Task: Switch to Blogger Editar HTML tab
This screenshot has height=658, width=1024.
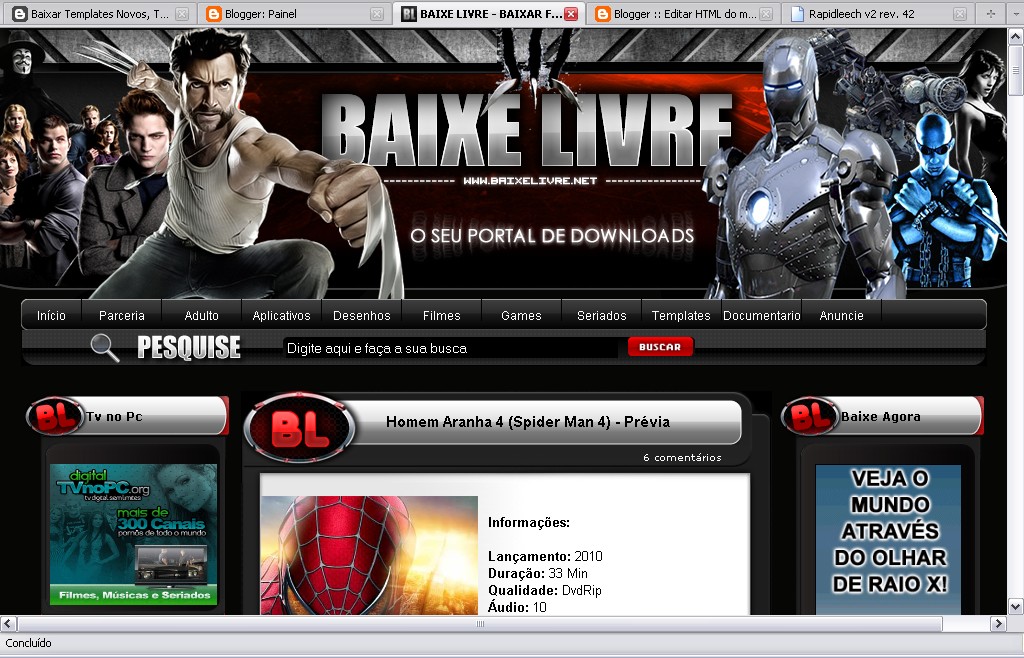Action: coord(683,14)
